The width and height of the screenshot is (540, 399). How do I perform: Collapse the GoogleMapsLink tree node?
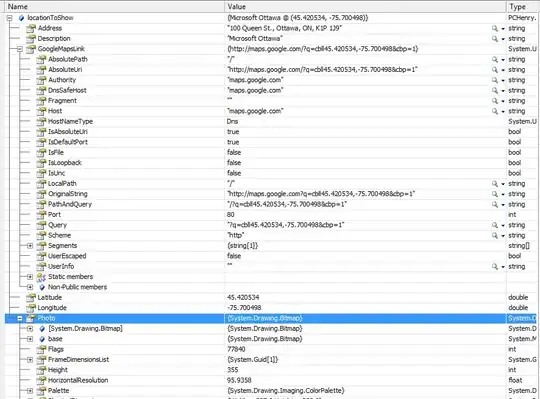tap(20, 49)
